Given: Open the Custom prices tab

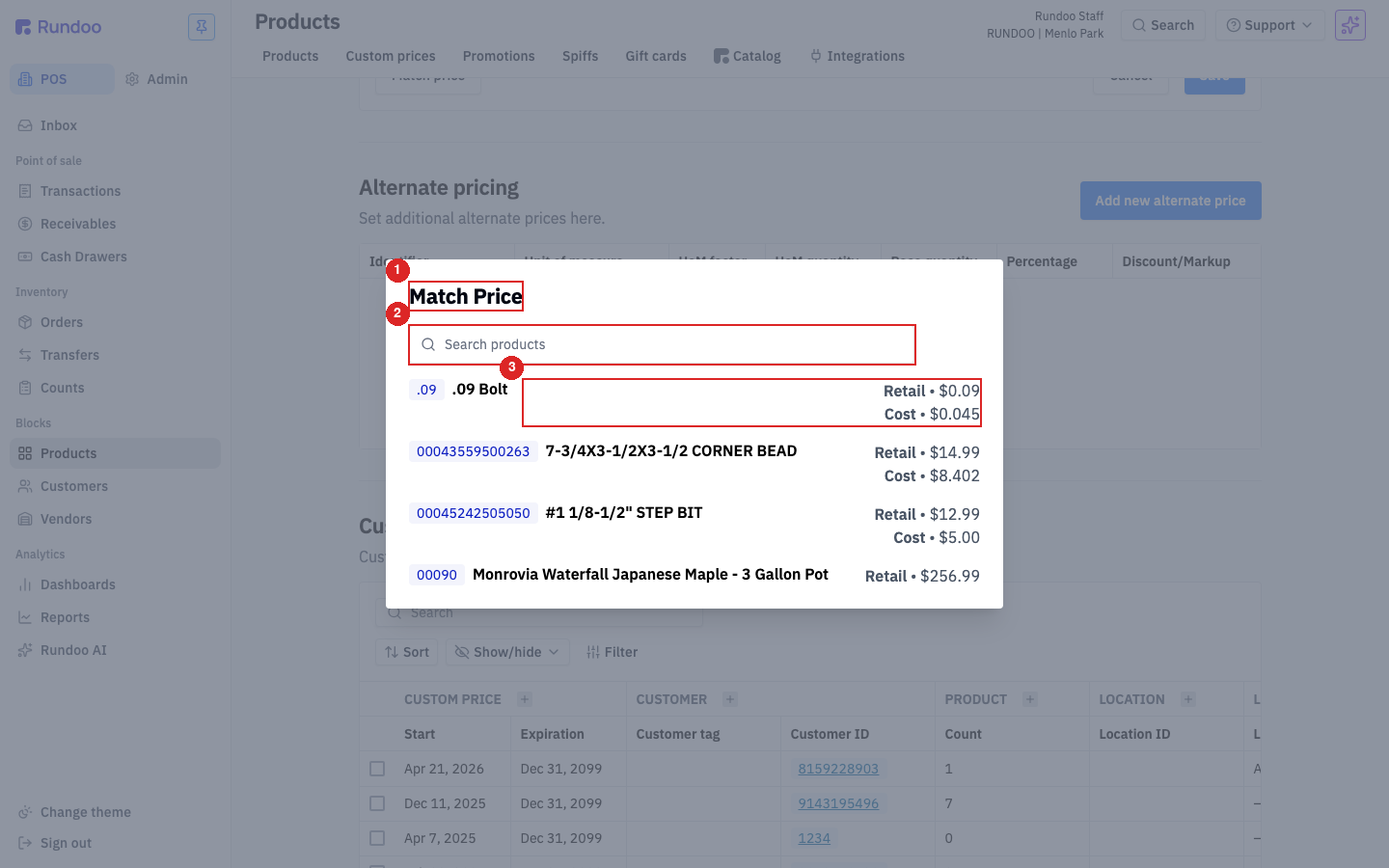Looking at the screenshot, I should pyautogui.click(x=391, y=56).
